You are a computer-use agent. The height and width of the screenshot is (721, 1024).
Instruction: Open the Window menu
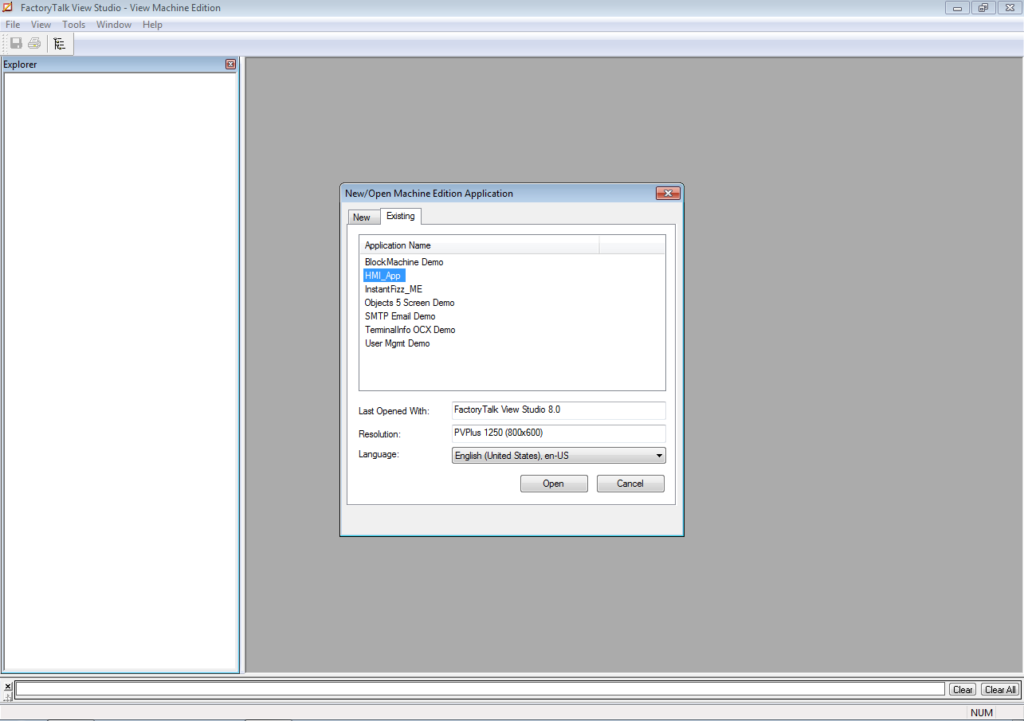point(113,24)
